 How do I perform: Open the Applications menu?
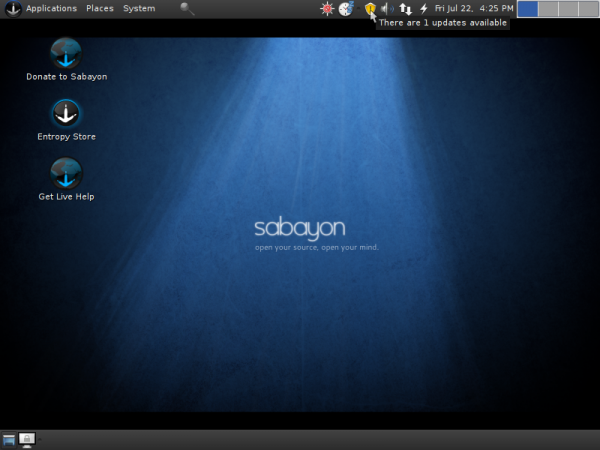51,8
